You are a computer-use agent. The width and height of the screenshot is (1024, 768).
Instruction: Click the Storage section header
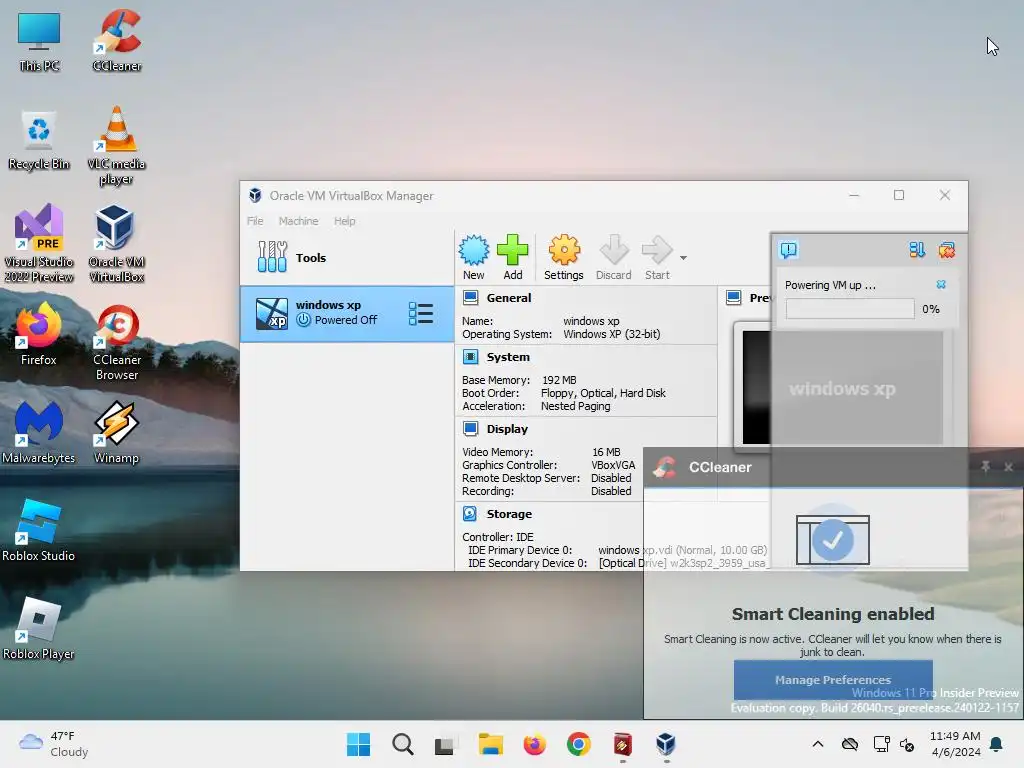click(x=509, y=514)
